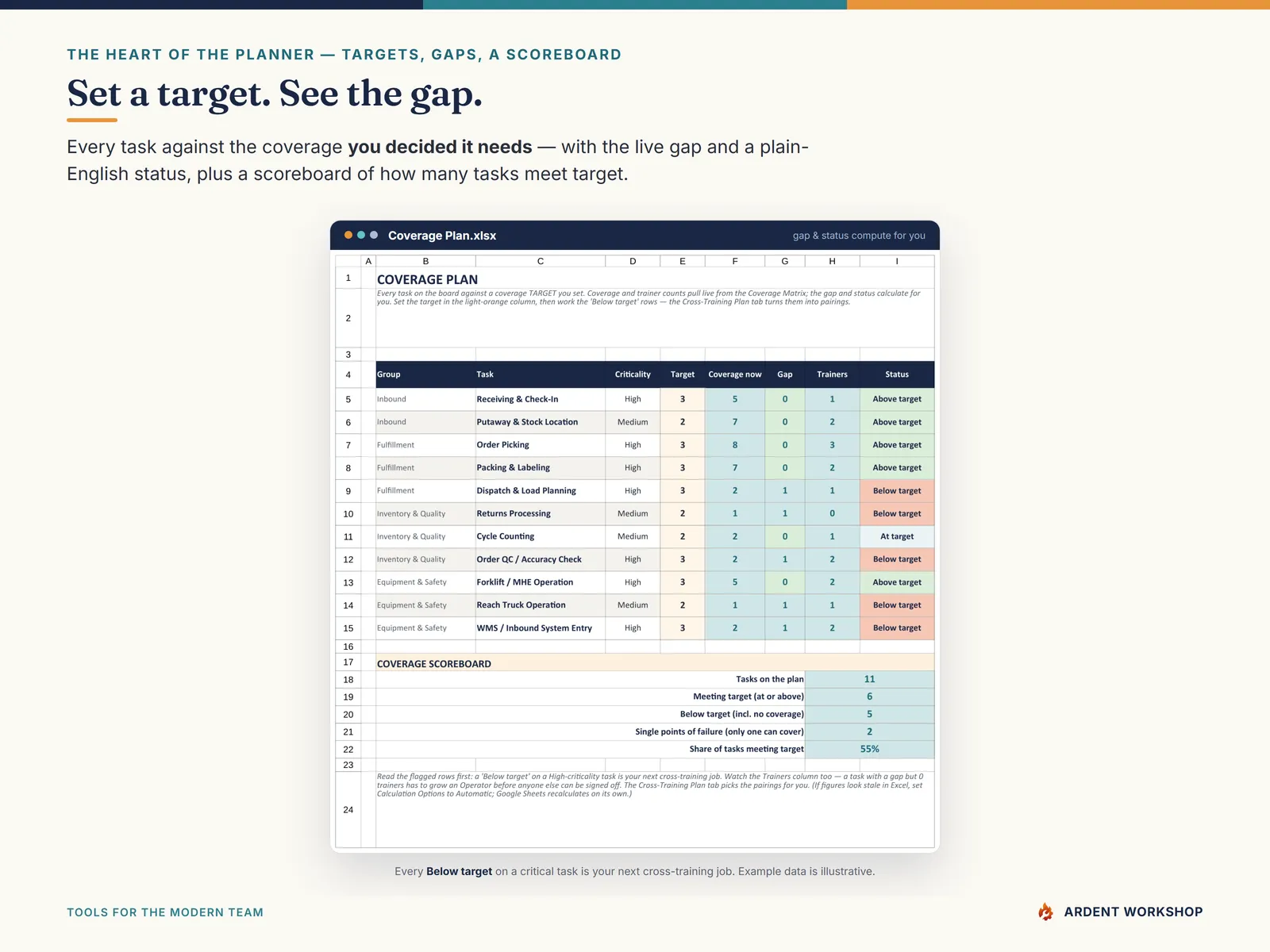
Task: Click Below target status for Returns Processing
Action: click(897, 514)
